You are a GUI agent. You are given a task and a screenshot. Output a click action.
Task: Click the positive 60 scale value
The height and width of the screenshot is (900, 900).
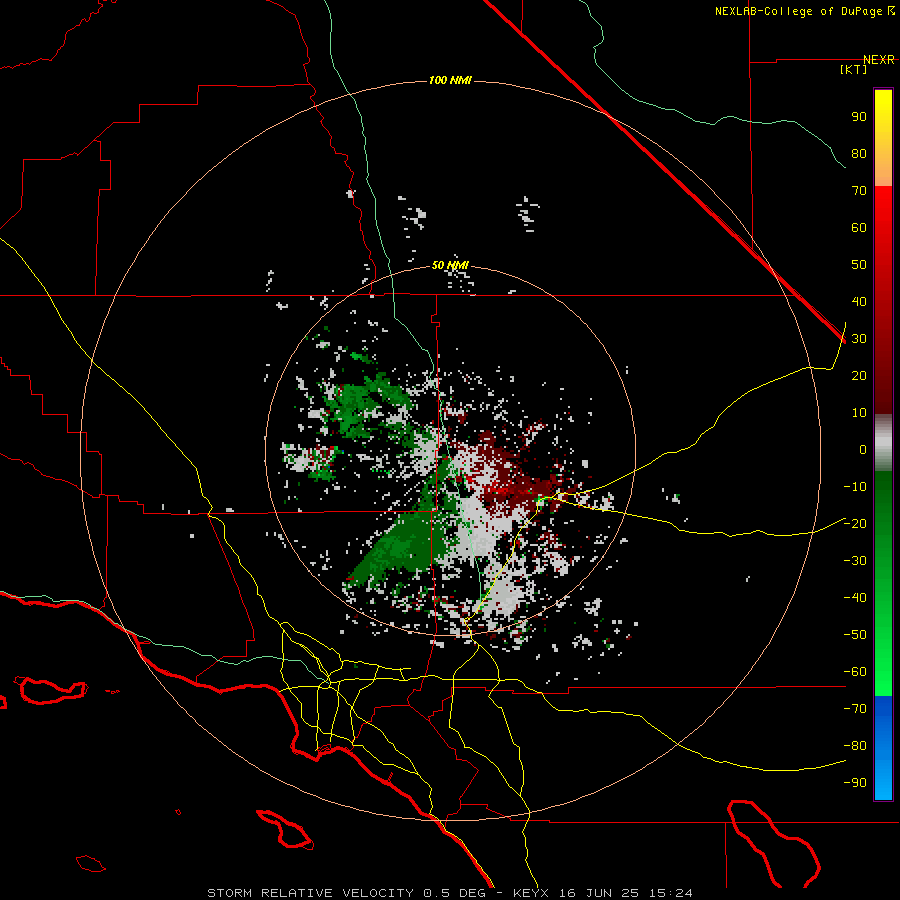(x=859, y=227)
